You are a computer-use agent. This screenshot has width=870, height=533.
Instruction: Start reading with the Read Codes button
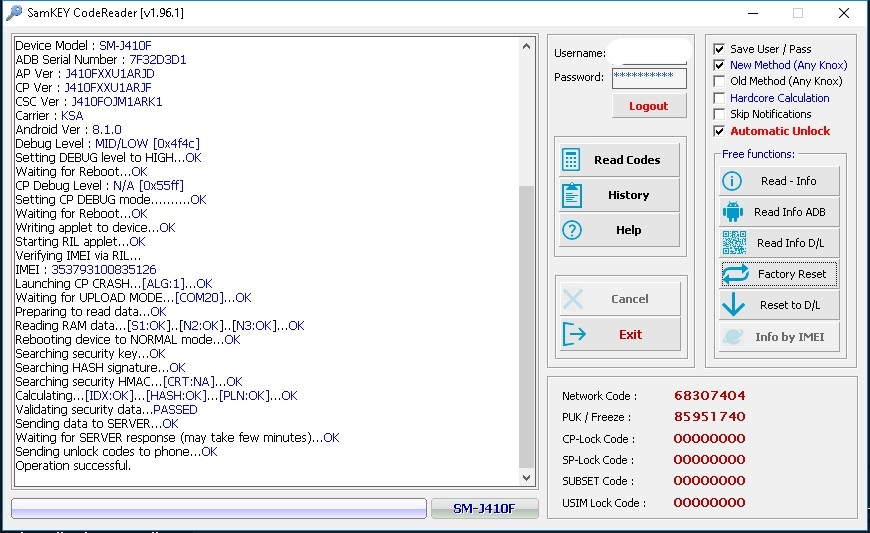point(619,160)
